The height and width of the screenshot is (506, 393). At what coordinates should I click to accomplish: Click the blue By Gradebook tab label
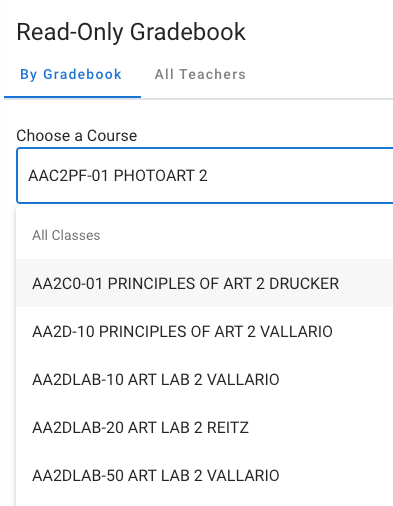tap(71, 75)
